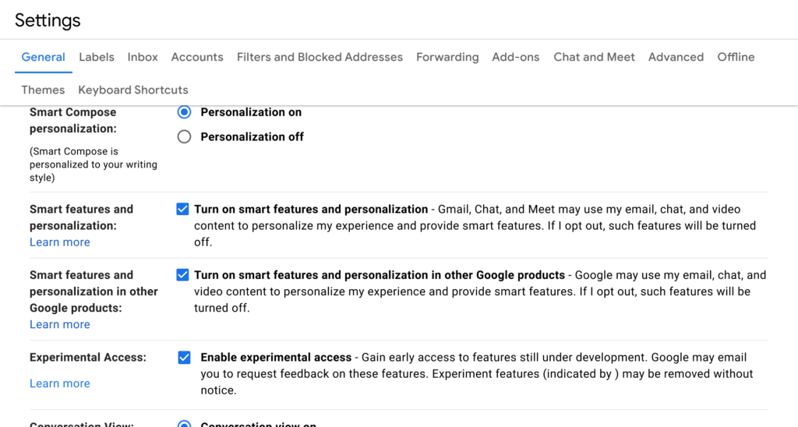798x427 pixels.
Task: Open the Offline tab
Action: pos(736,57)
